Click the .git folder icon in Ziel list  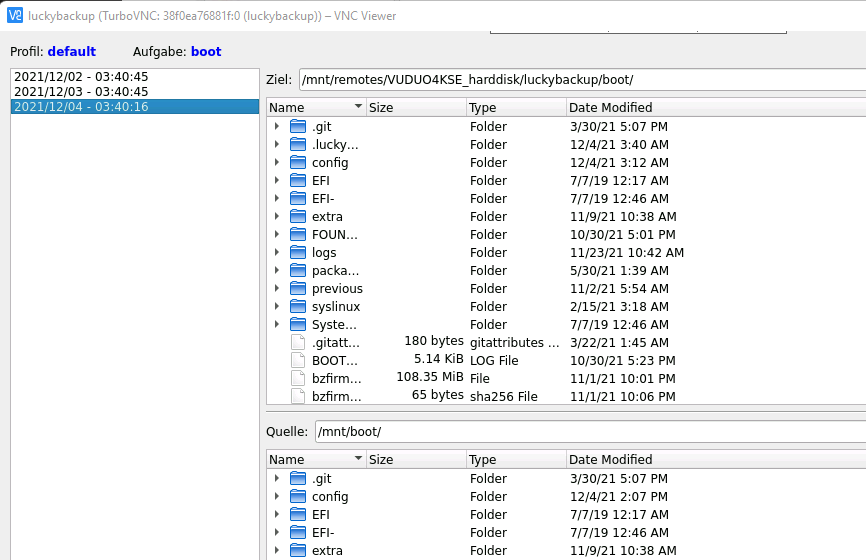point(298,126)
